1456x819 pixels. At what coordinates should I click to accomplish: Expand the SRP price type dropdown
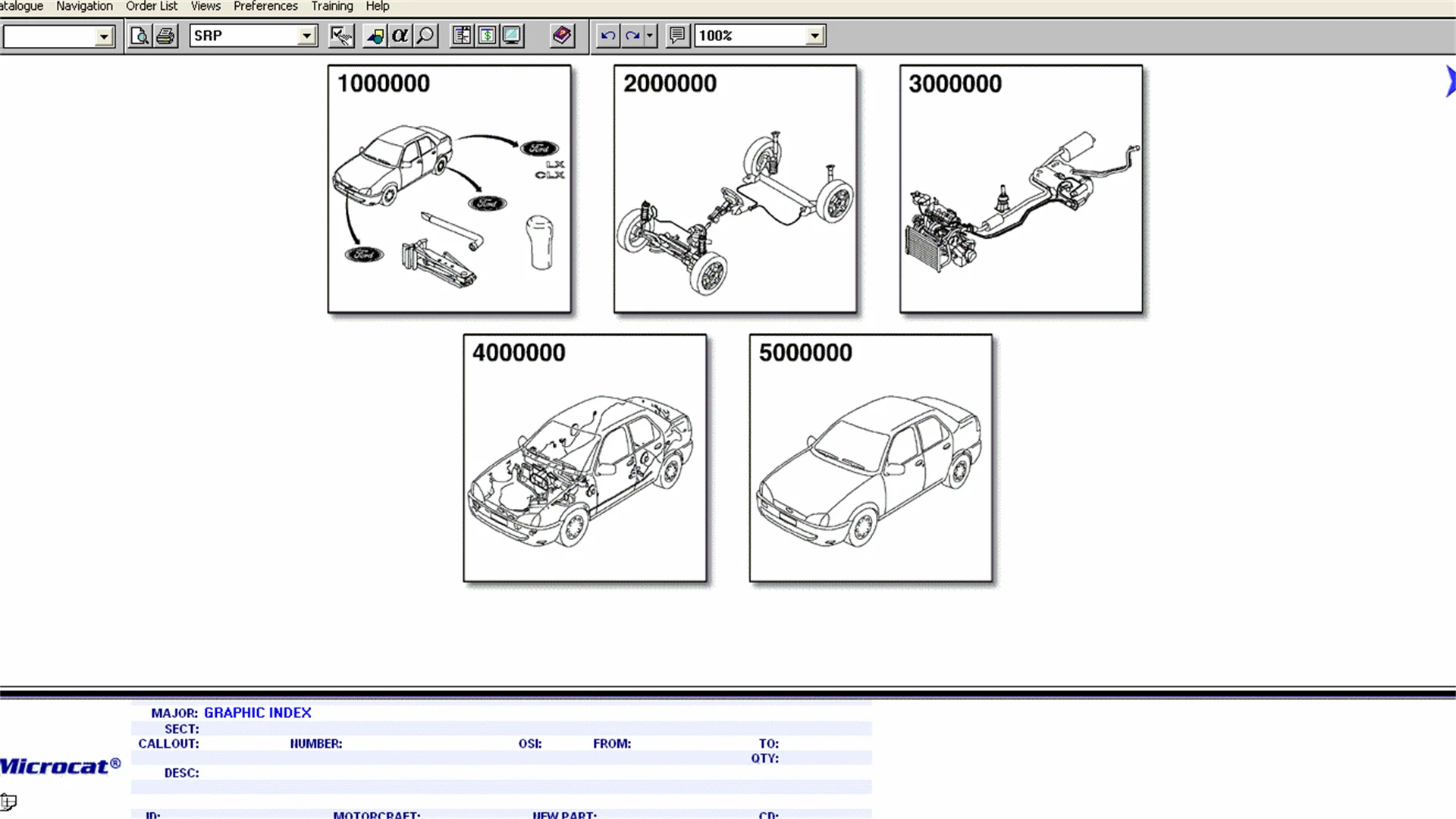[306, 36]
